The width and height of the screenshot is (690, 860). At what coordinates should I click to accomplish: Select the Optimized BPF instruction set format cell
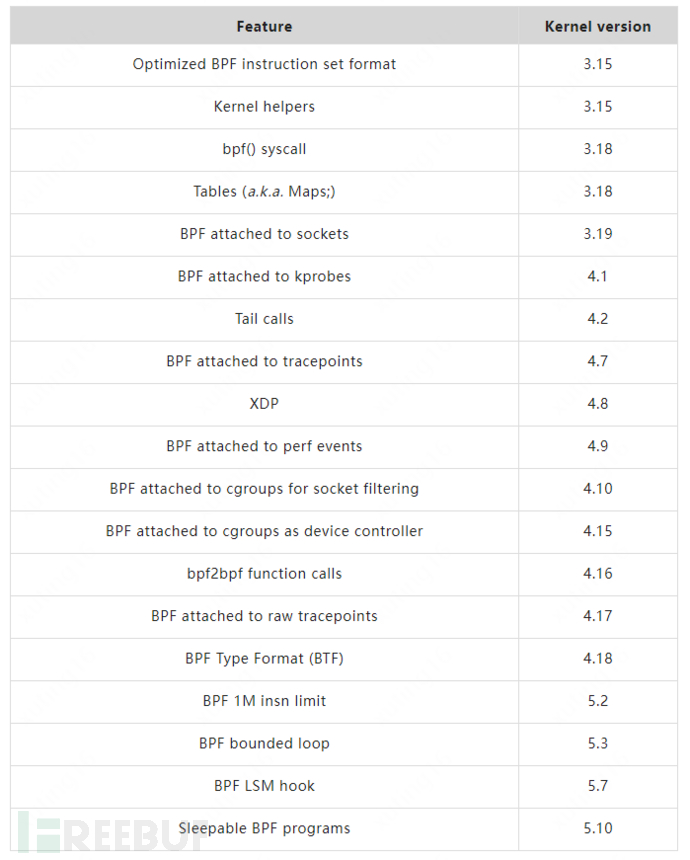click(x=264, y=64)
